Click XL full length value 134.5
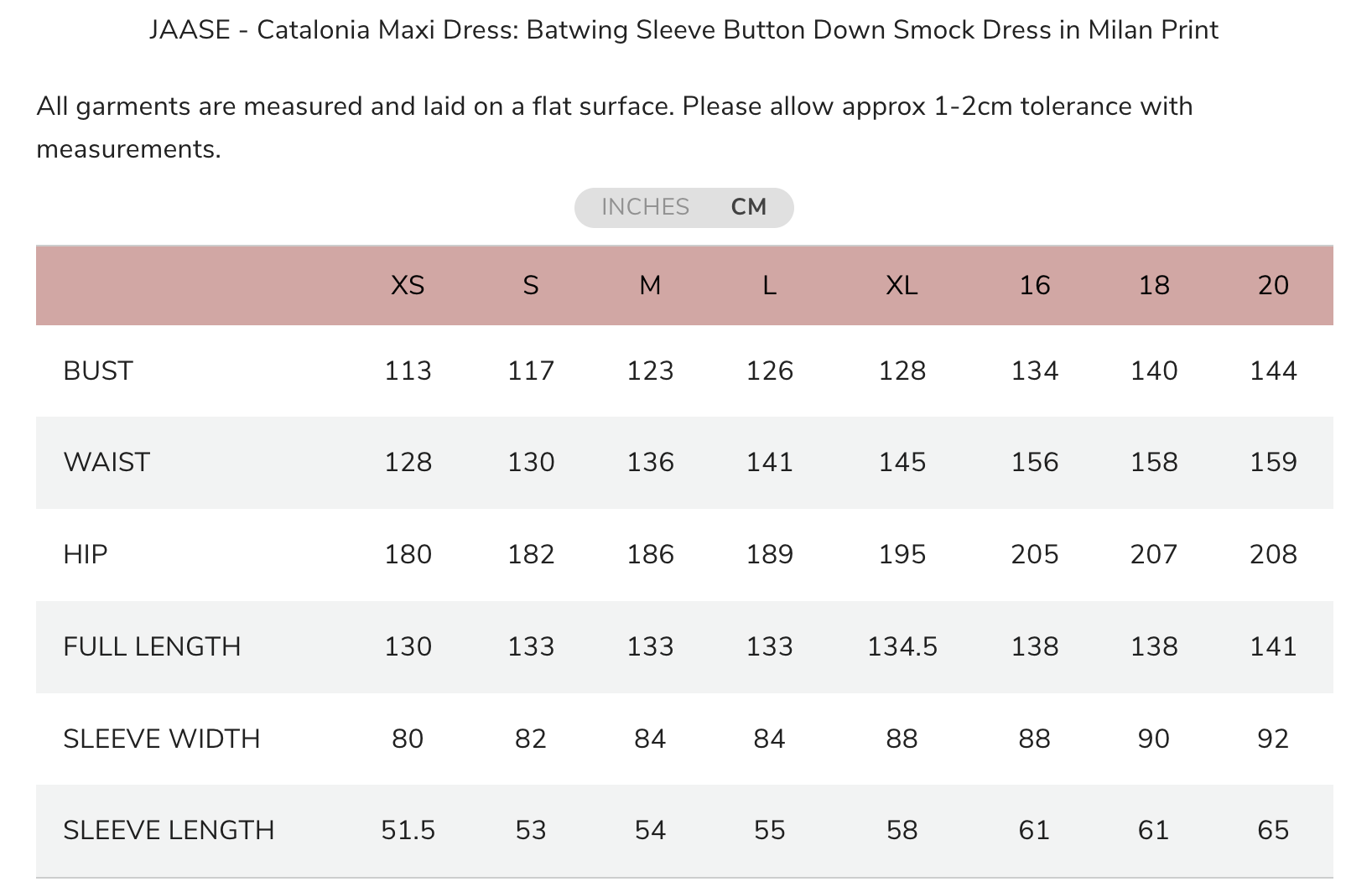The height and width of the screenshot is (892, 1372). (902, 646)
